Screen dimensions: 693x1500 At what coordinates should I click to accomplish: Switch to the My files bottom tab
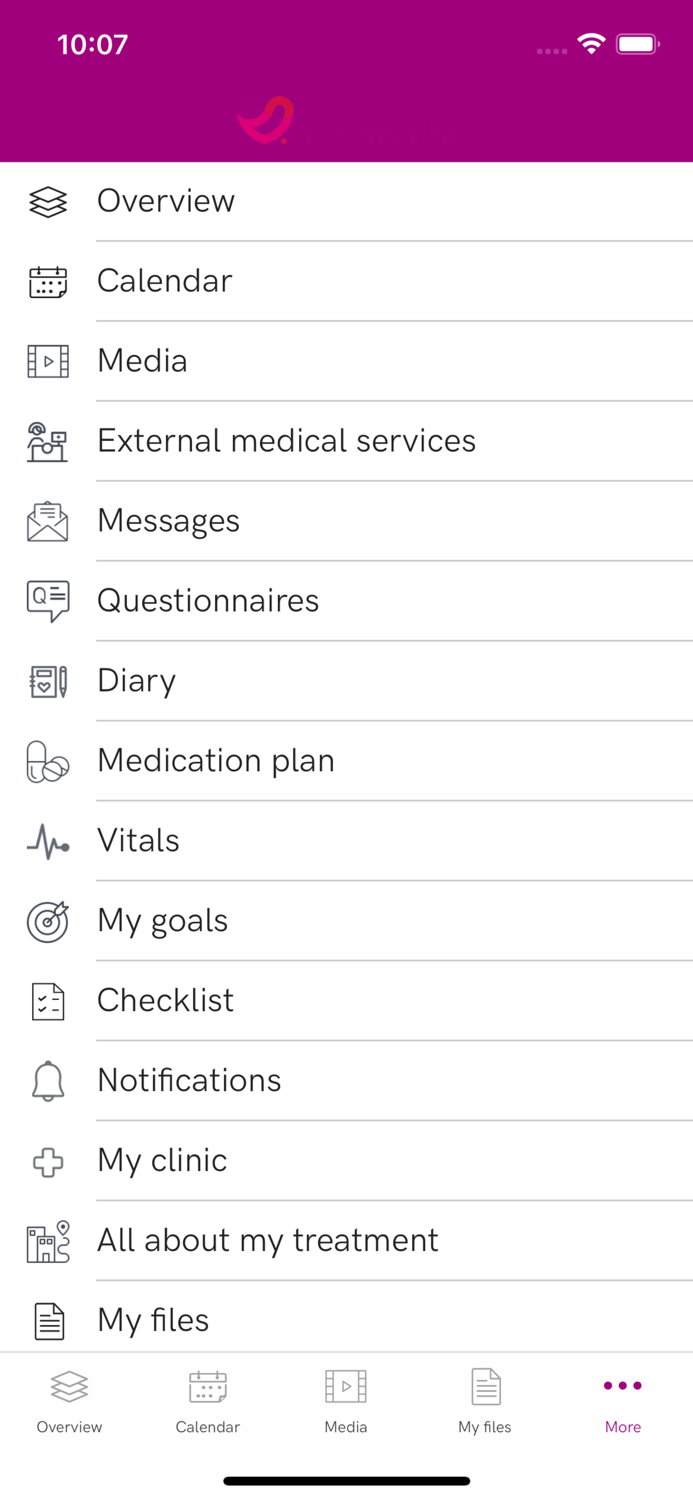[x=485, y=1402]
